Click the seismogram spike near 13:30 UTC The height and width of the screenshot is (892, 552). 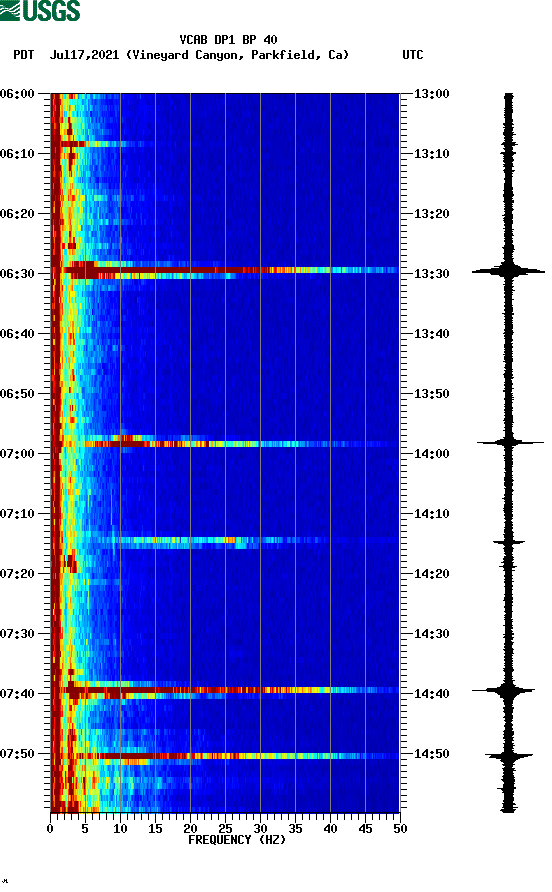click(508, 271)
